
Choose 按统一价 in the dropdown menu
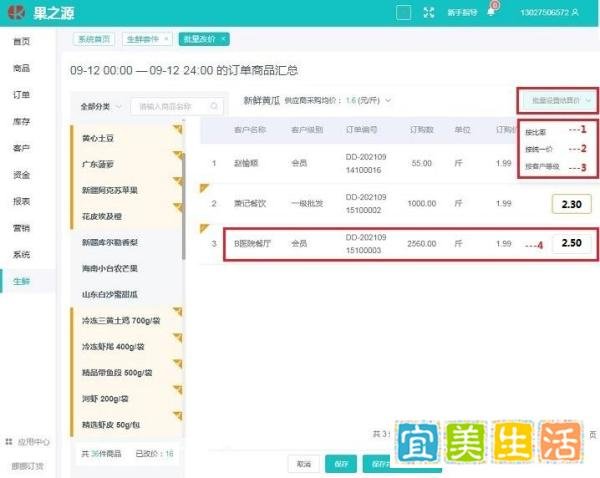(539, 149)
